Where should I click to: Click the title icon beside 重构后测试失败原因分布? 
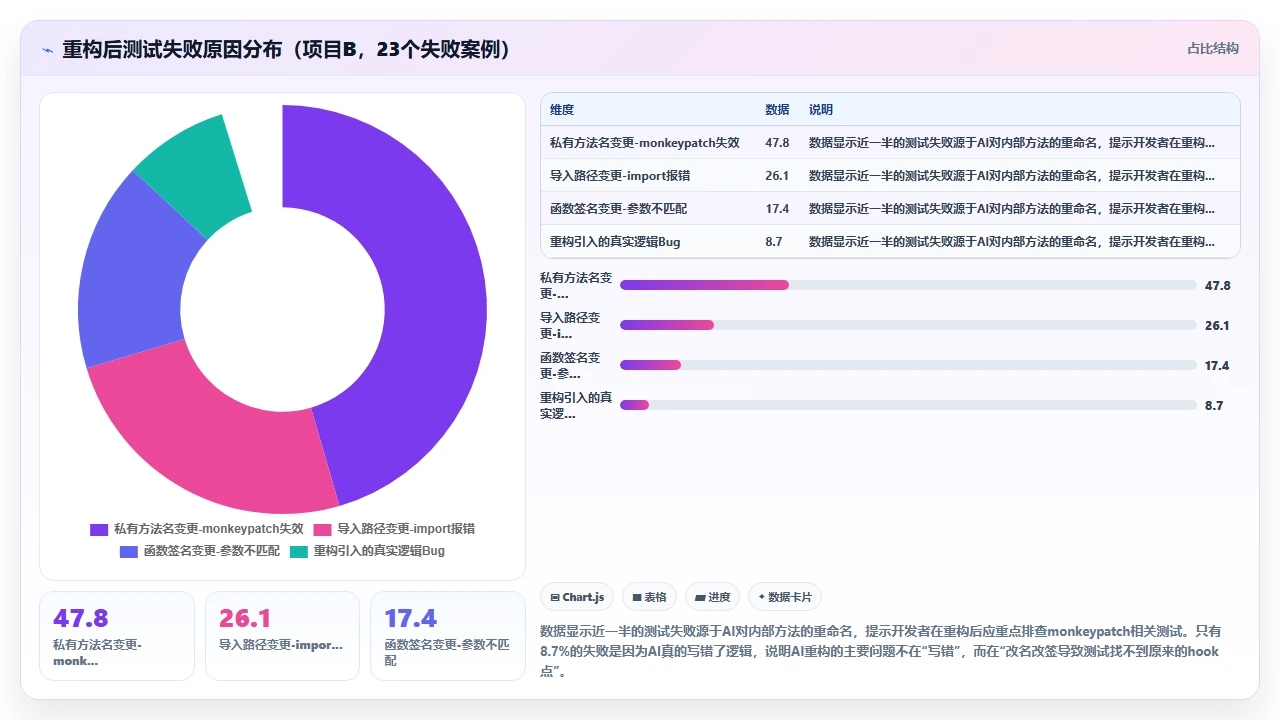[47, 49]
